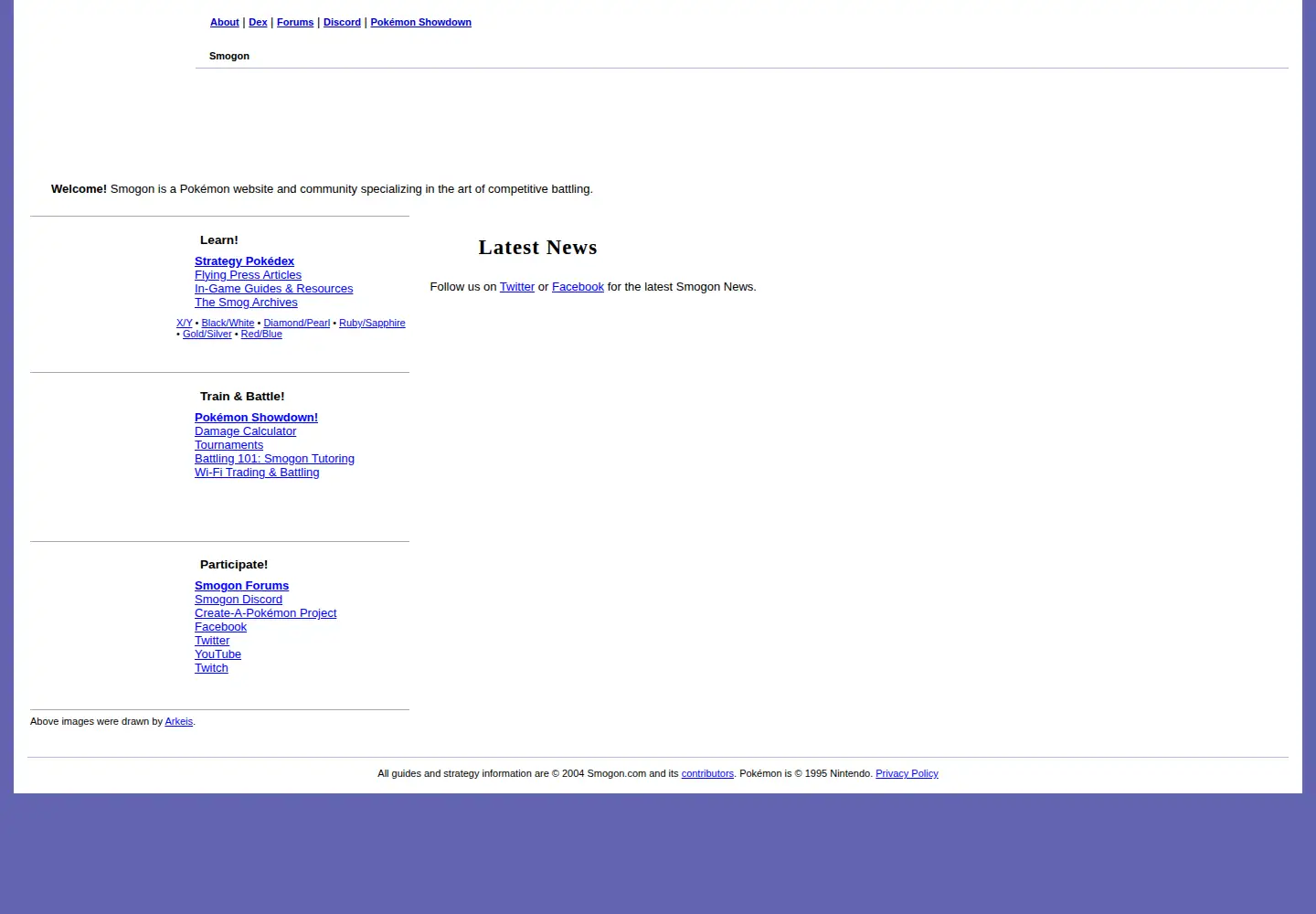View the Tournaments page
Viewport: 1316px width, 914px height.
tap(228, 445)
